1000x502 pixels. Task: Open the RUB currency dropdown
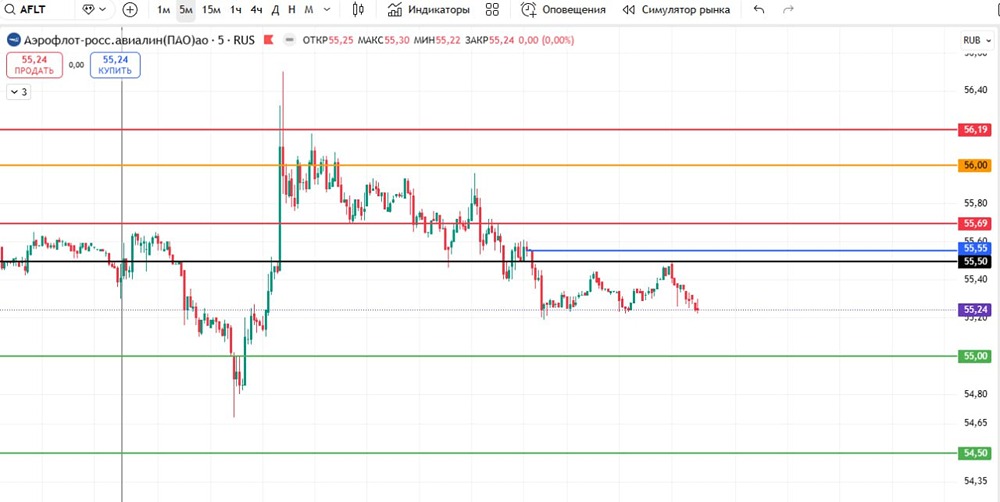point(978,40)
